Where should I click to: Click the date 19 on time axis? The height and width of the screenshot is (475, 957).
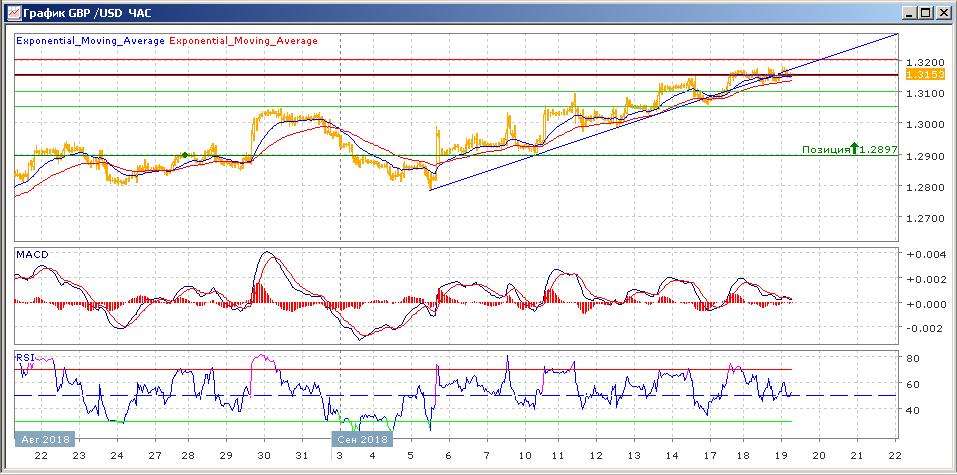[782, 455]
